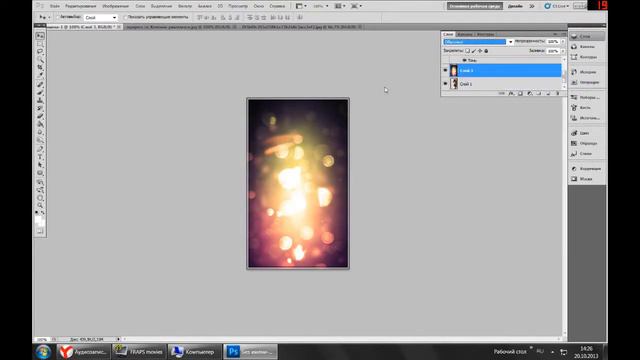Select the Eyedropper tool
Image resolution: width=640 pixels, height=360 pixels.
(40, 76)
